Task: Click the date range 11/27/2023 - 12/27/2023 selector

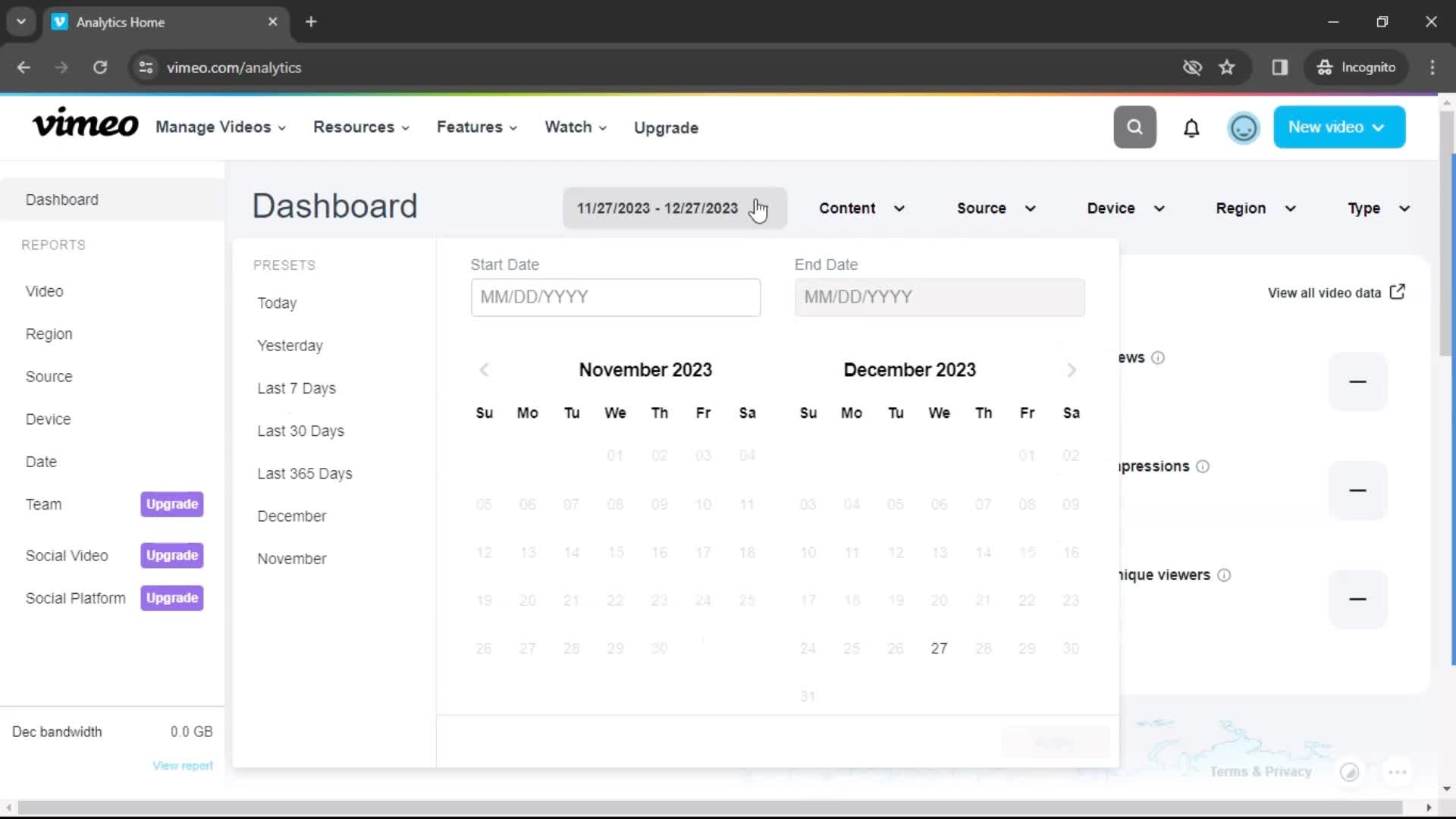Action: tap(674, 209)
